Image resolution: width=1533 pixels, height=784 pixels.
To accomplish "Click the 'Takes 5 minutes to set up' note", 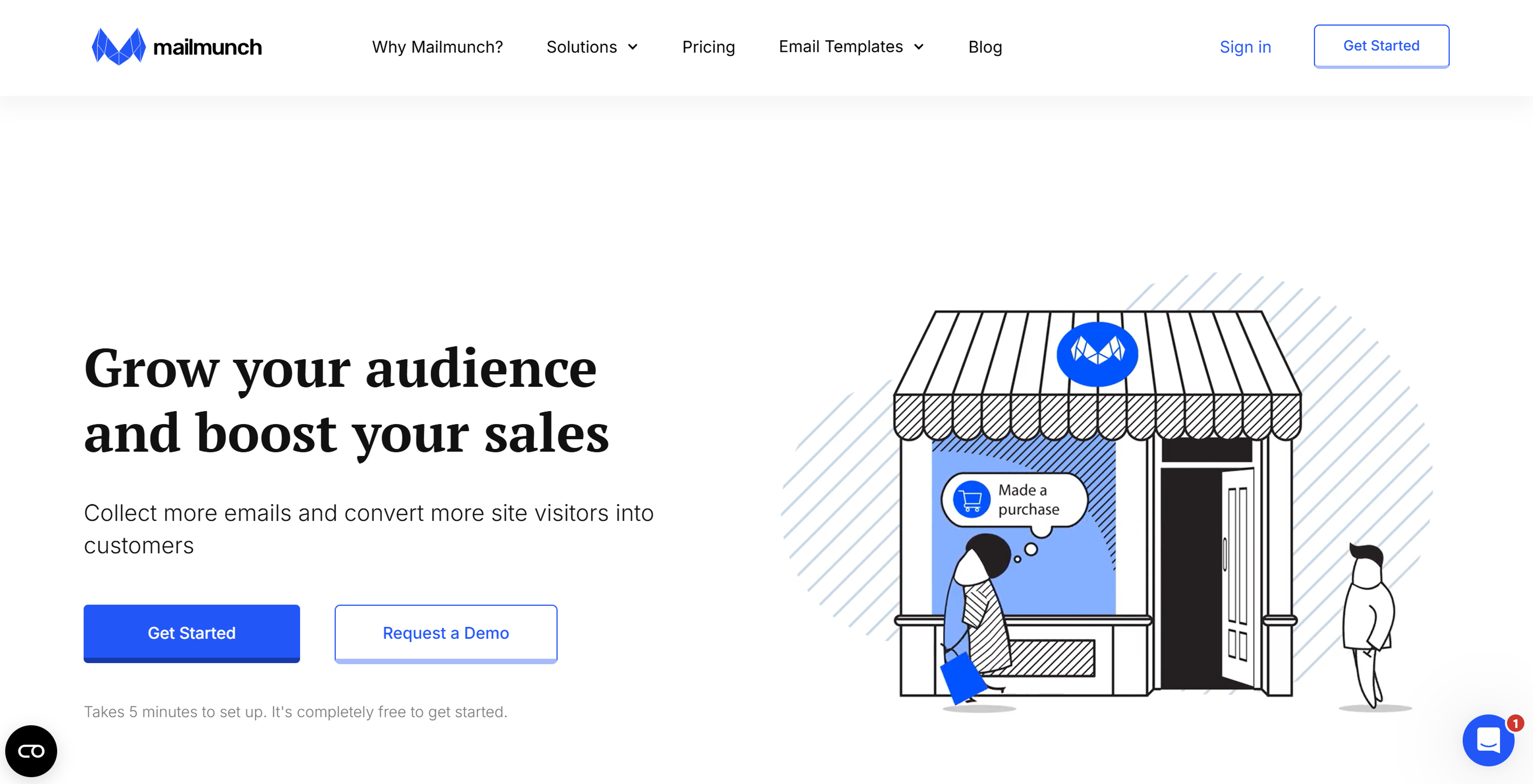I will (295, 711).
